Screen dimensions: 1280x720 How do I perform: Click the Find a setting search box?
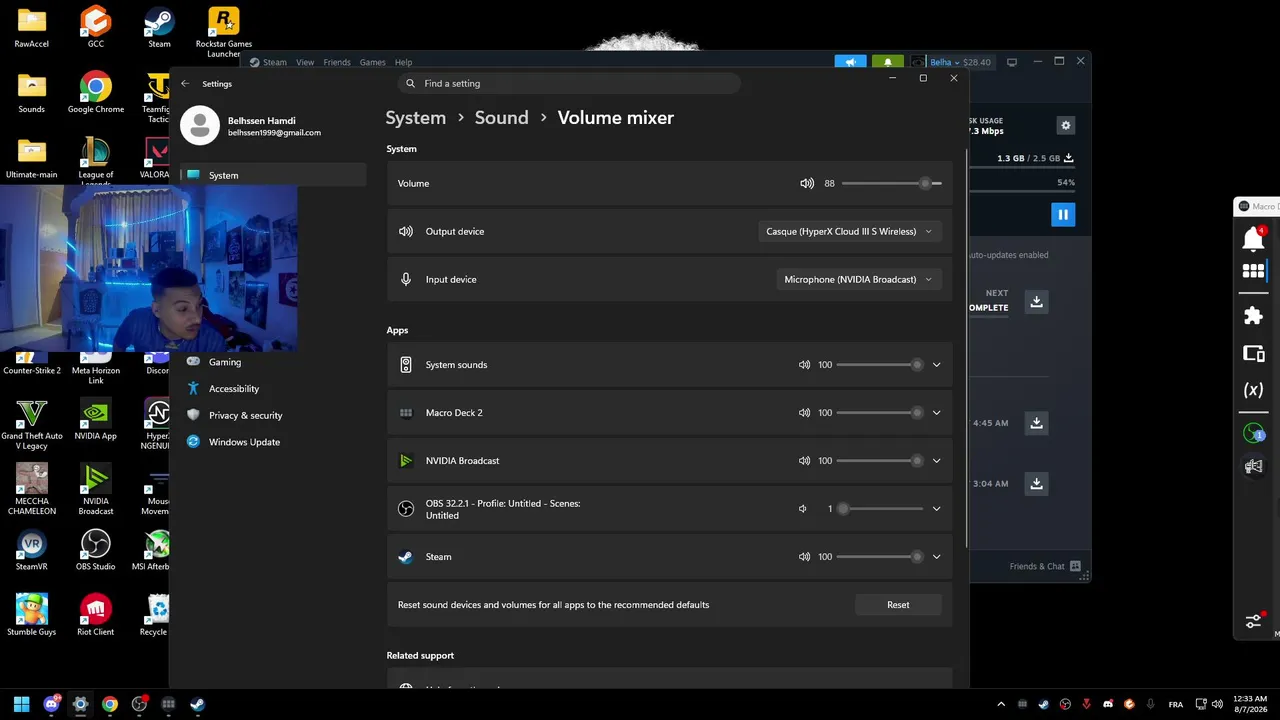point(569,84)
